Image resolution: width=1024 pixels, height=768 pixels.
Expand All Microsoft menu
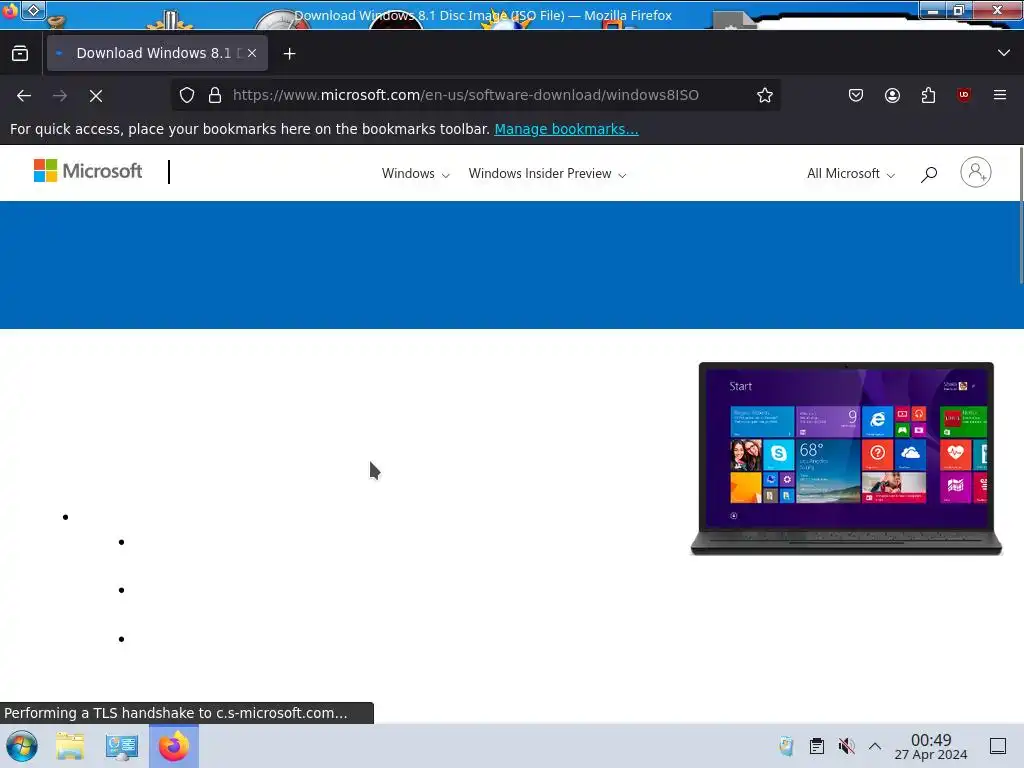coord(850,174)
